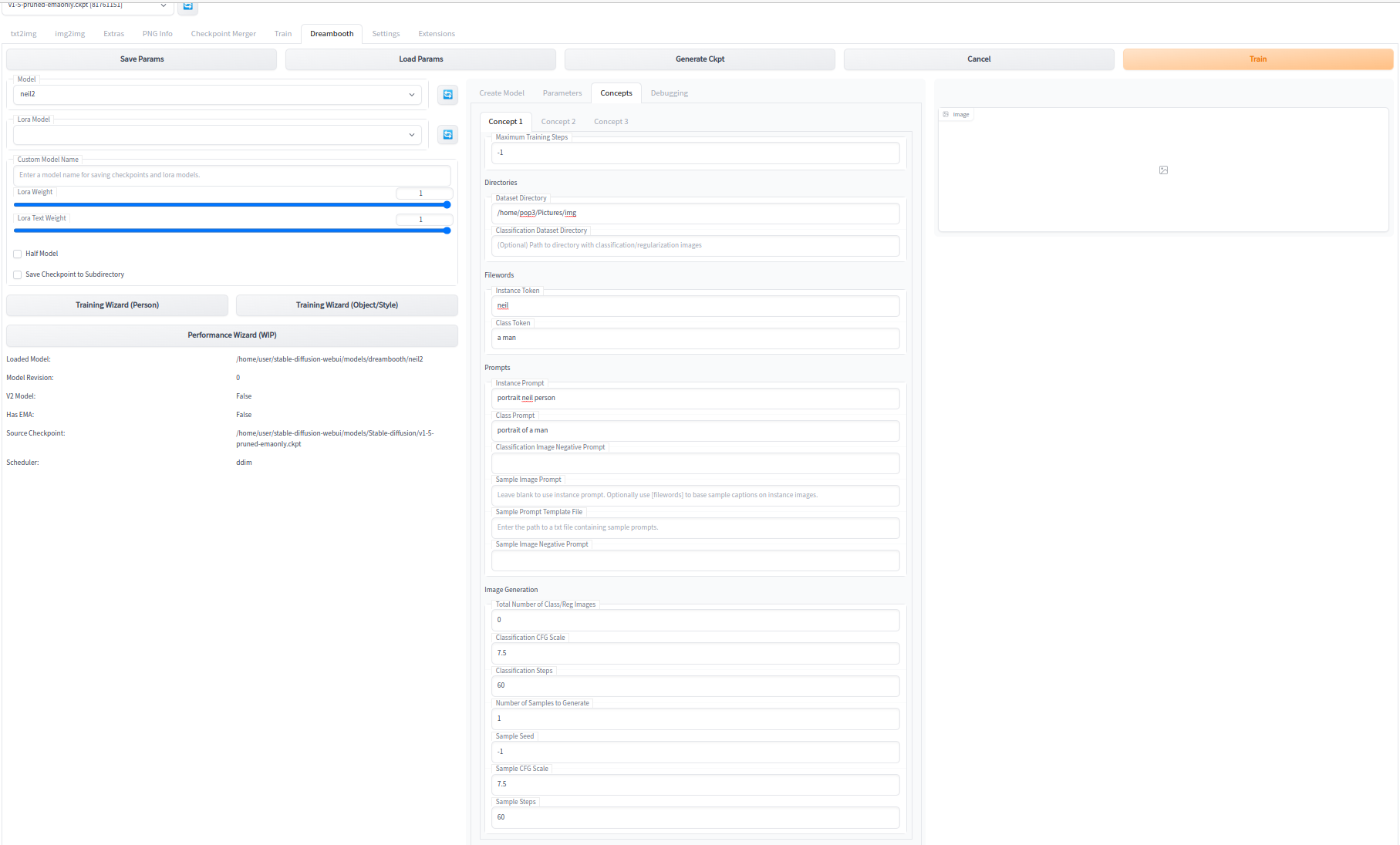
Task: Click Generate Ckpt button
Action: click(700, 59)
